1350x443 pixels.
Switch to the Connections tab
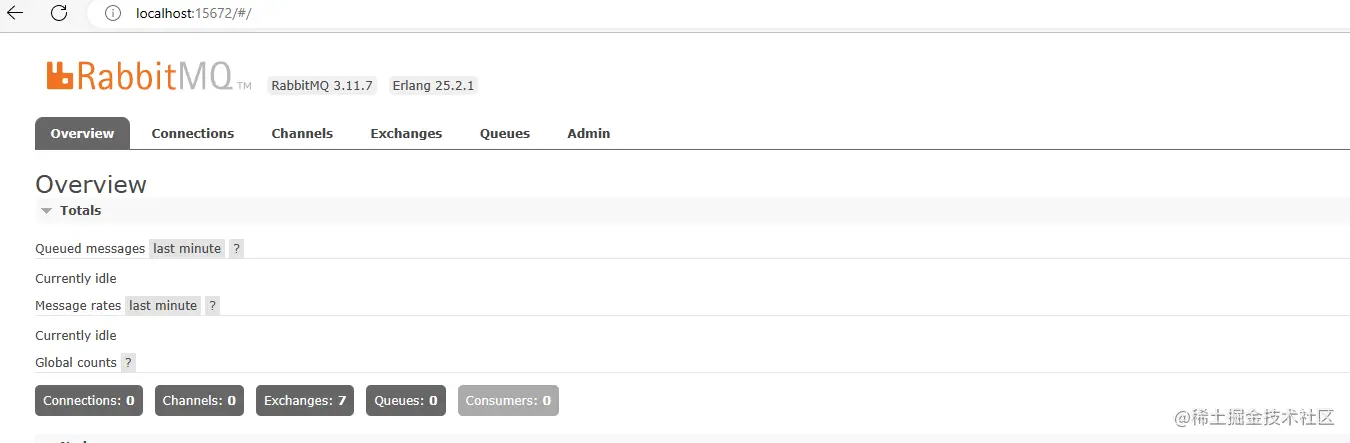click(192, 133)
